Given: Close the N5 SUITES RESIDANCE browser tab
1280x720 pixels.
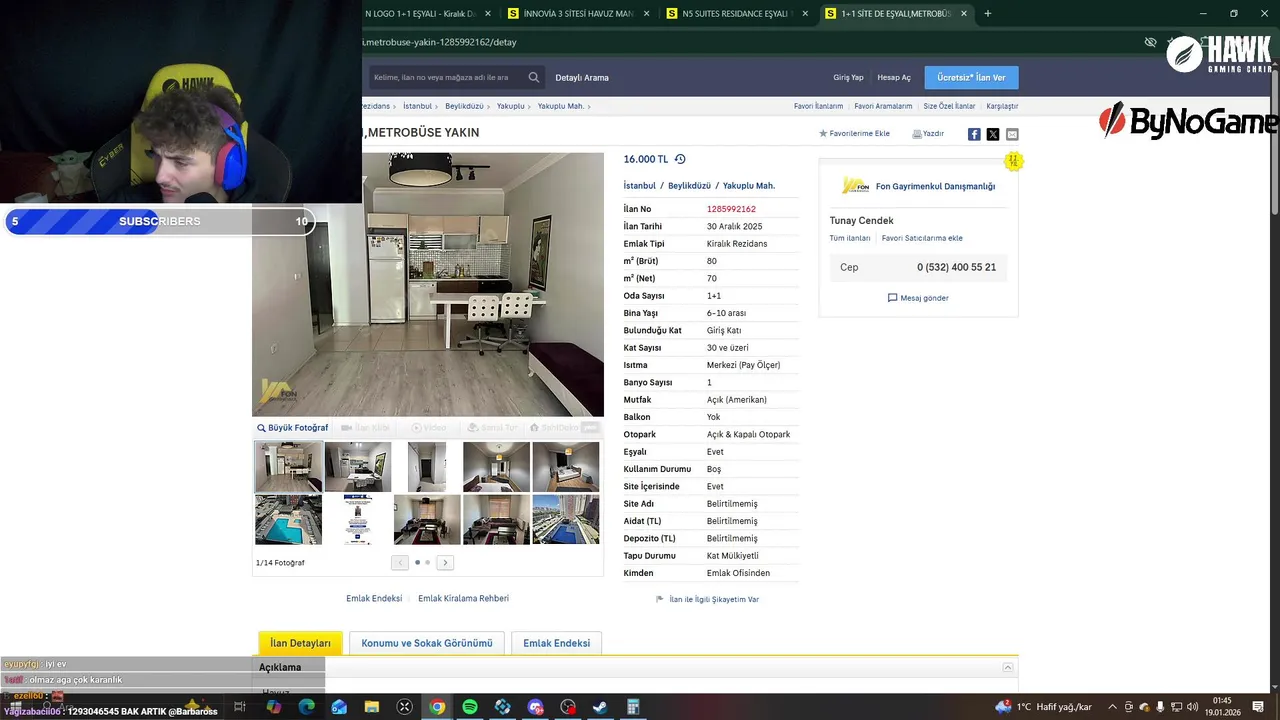Looking at the screenshot, I should coord(805,14).
